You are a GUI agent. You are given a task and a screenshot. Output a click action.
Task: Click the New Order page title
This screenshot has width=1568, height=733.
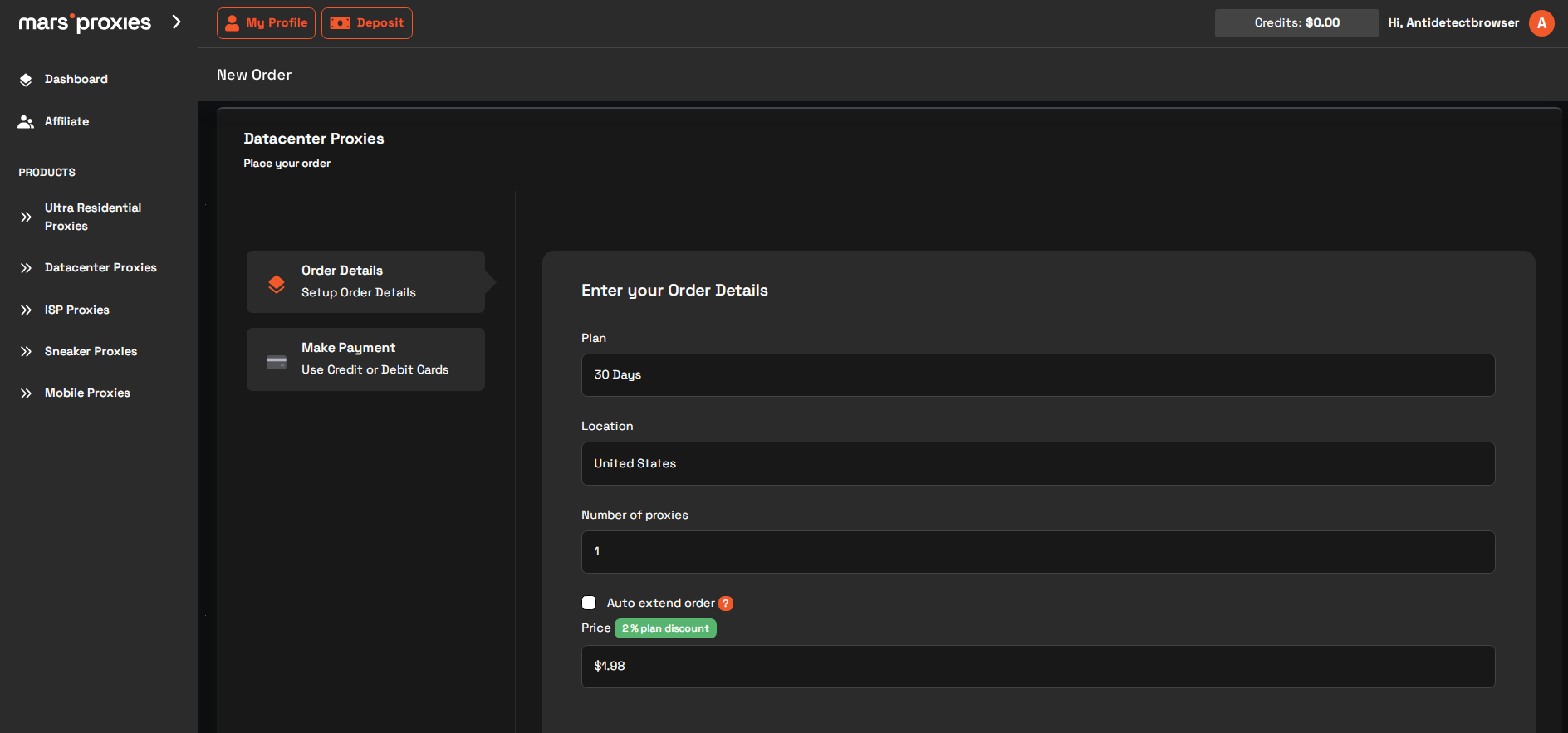pos(254,75)
